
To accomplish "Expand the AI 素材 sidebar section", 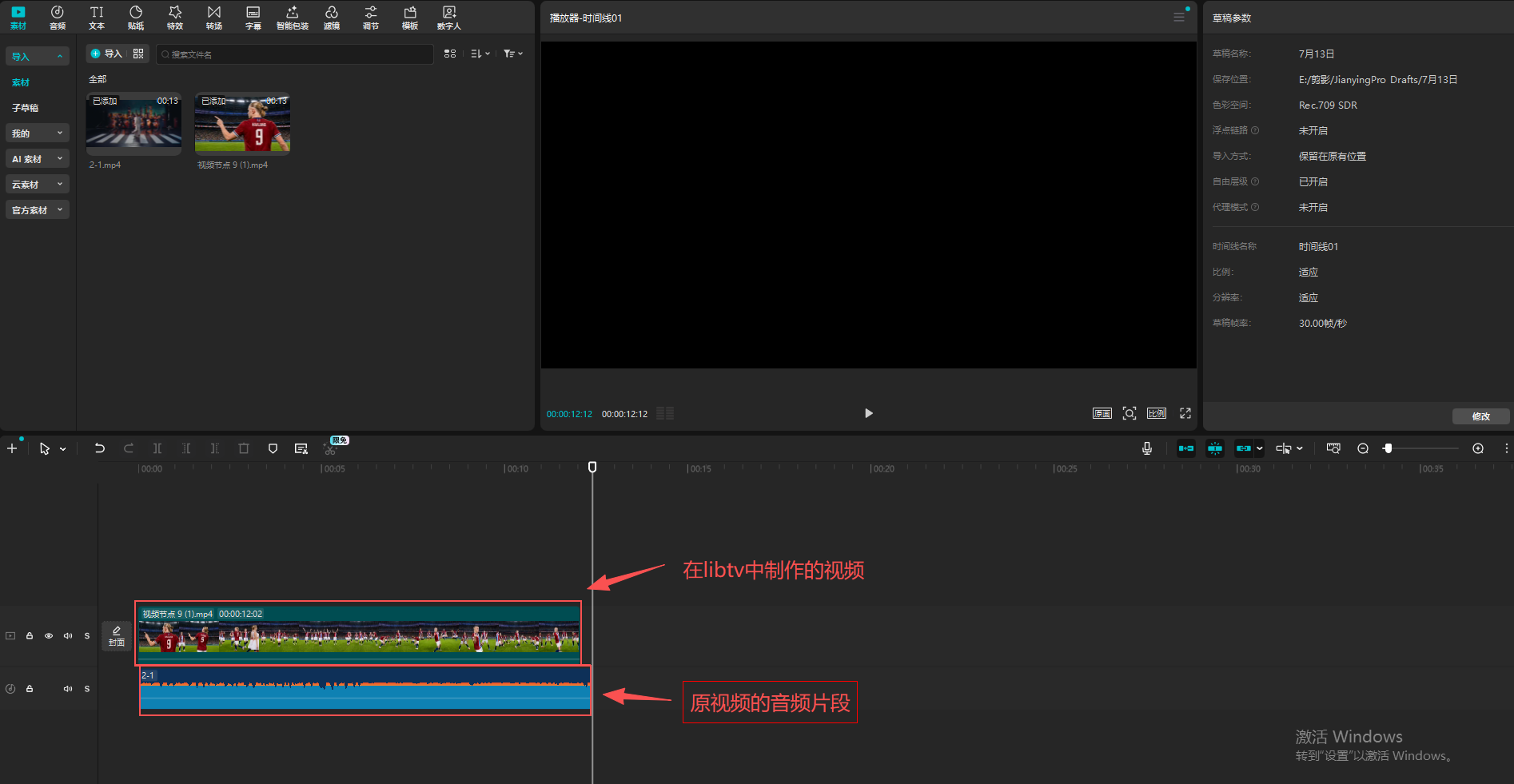I will point(38,159).
